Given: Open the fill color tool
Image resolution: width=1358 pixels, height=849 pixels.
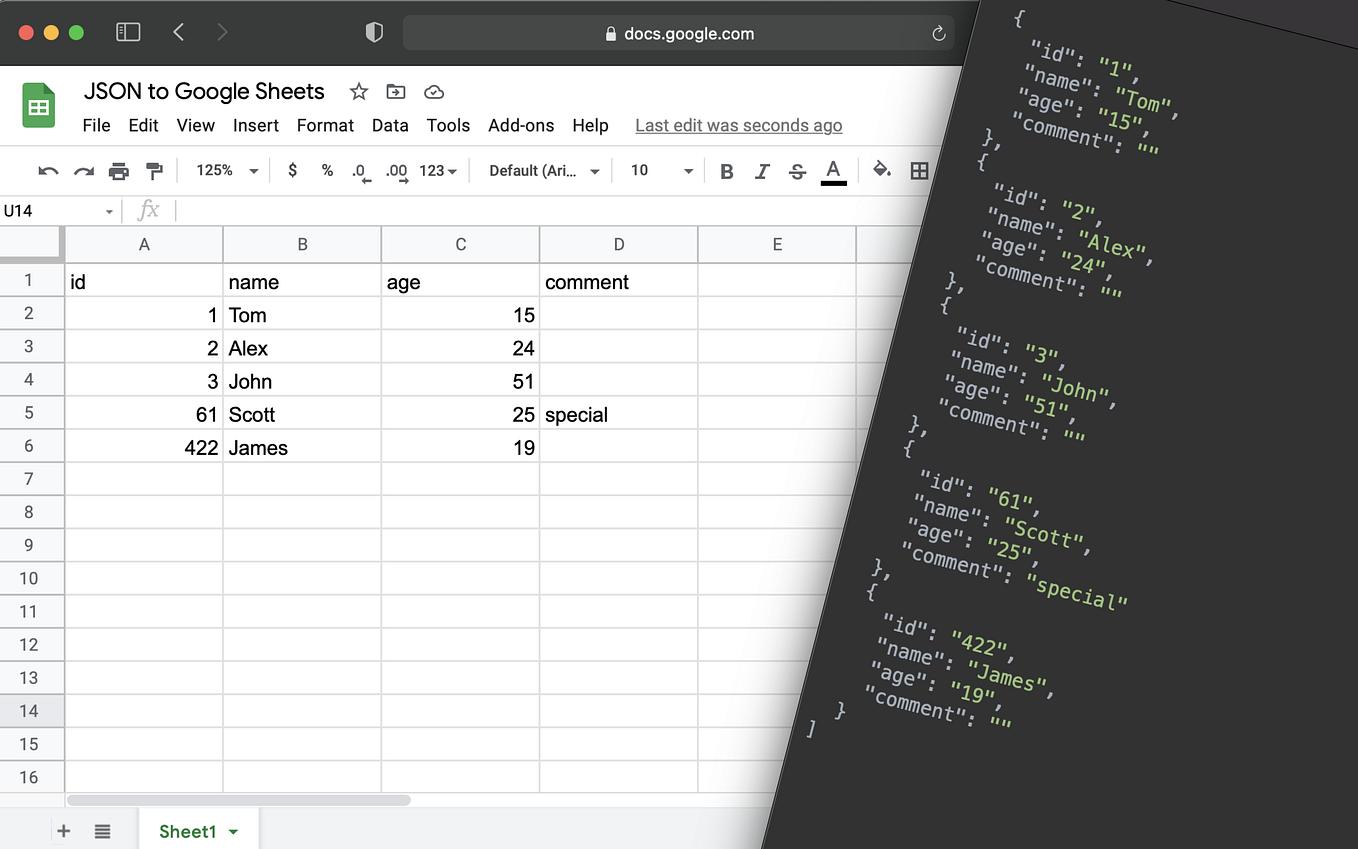Looking at the screenshot, I should pyautogui.click(x=882, y=170).
